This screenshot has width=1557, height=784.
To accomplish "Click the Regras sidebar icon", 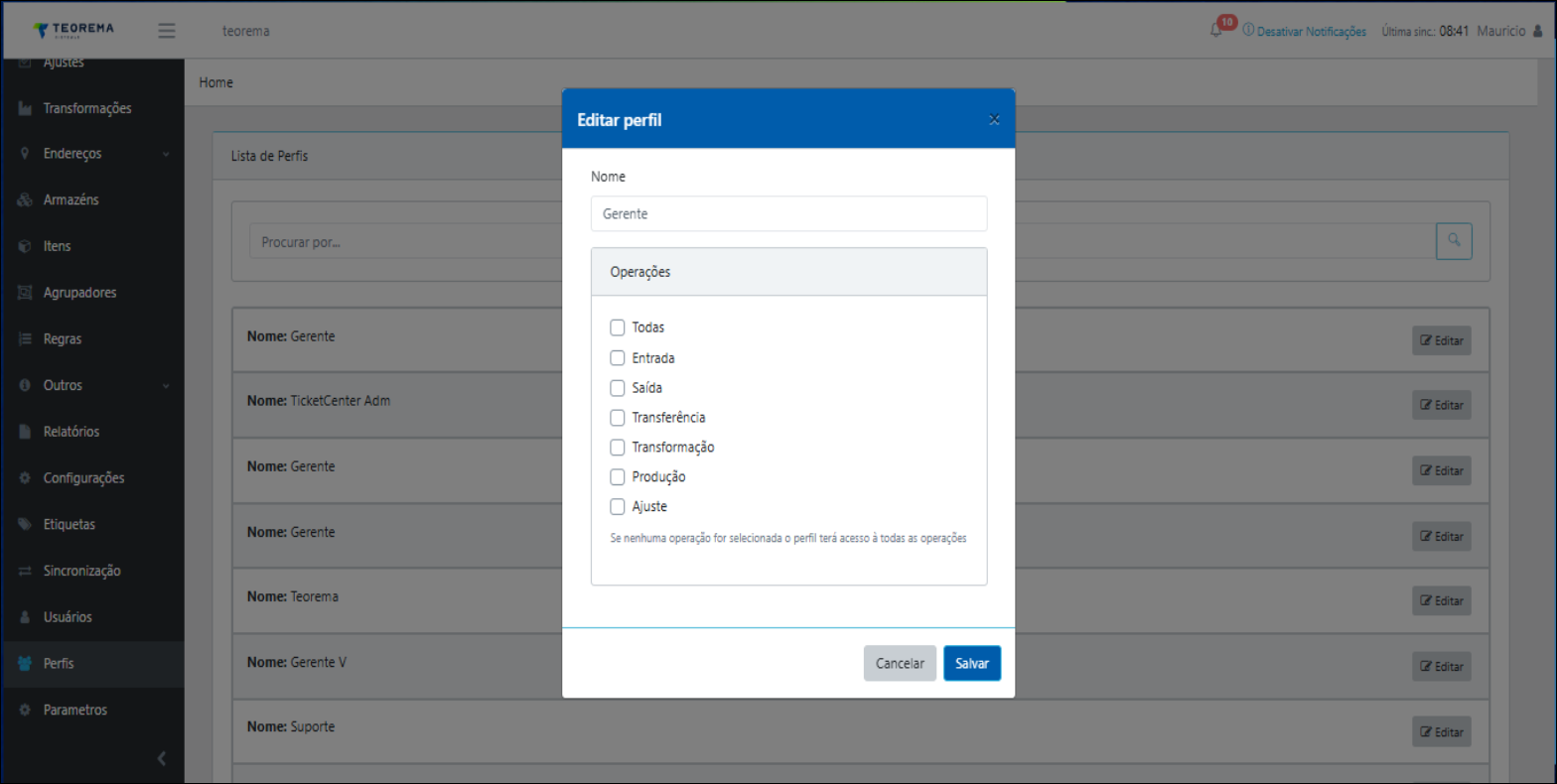I will [26, 339].
